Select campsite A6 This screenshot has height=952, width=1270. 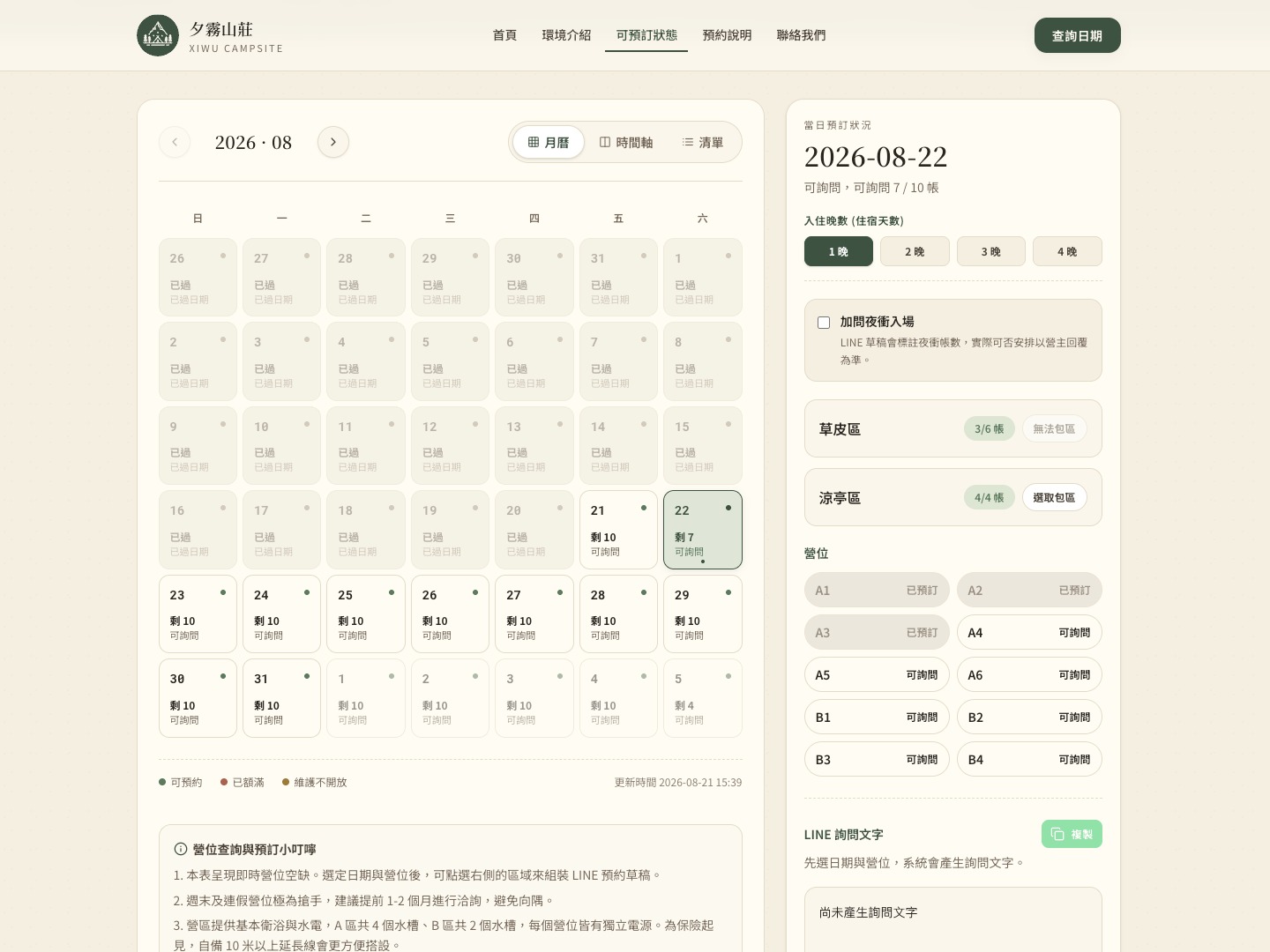click(x=1029, y=674)
